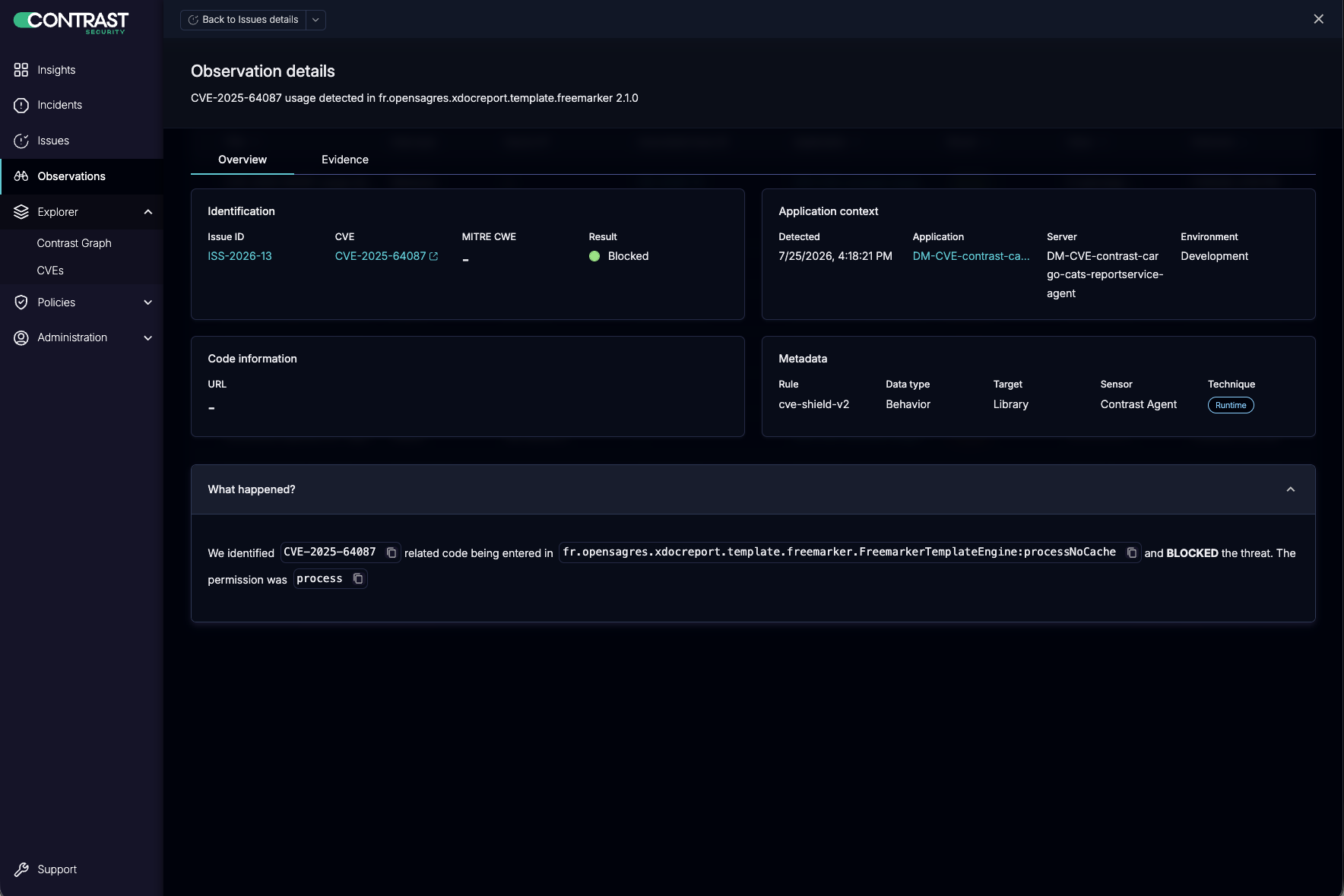This screenshot has height=896, width=1344.
Task: Copy the processNoCache class path
Action: click(1131, 552)
